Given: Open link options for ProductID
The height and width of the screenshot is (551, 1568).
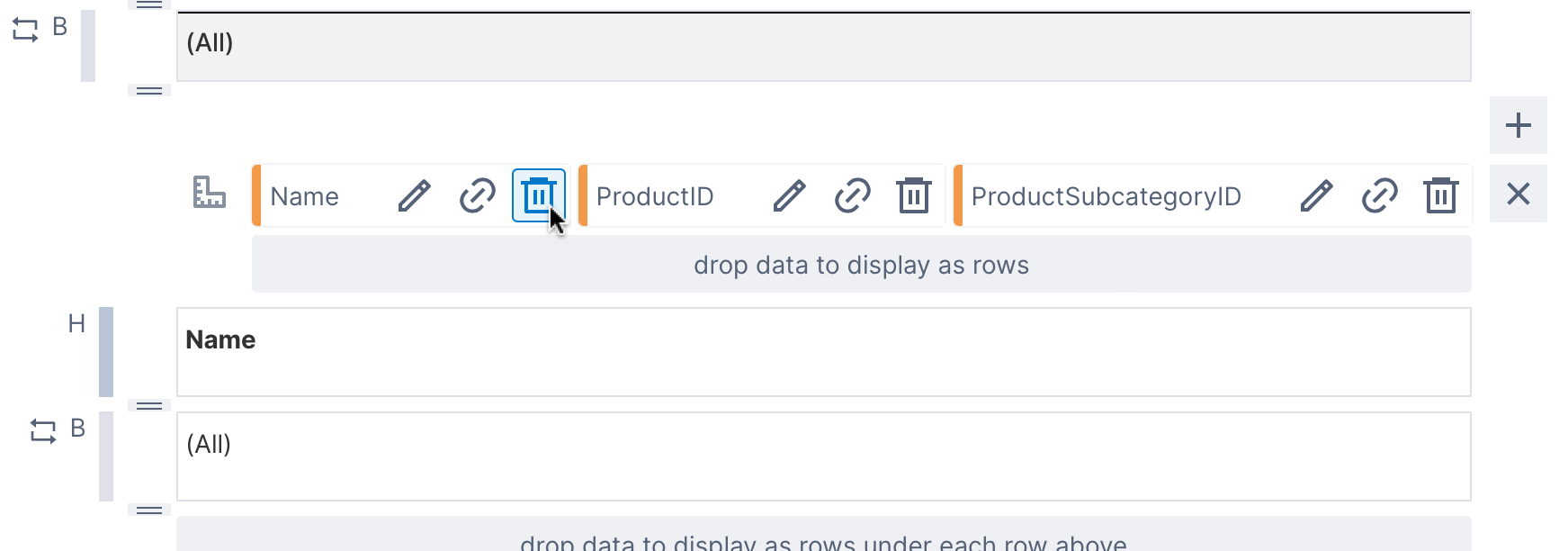Looking at the screenshot, I should click(x=852, y=195).
